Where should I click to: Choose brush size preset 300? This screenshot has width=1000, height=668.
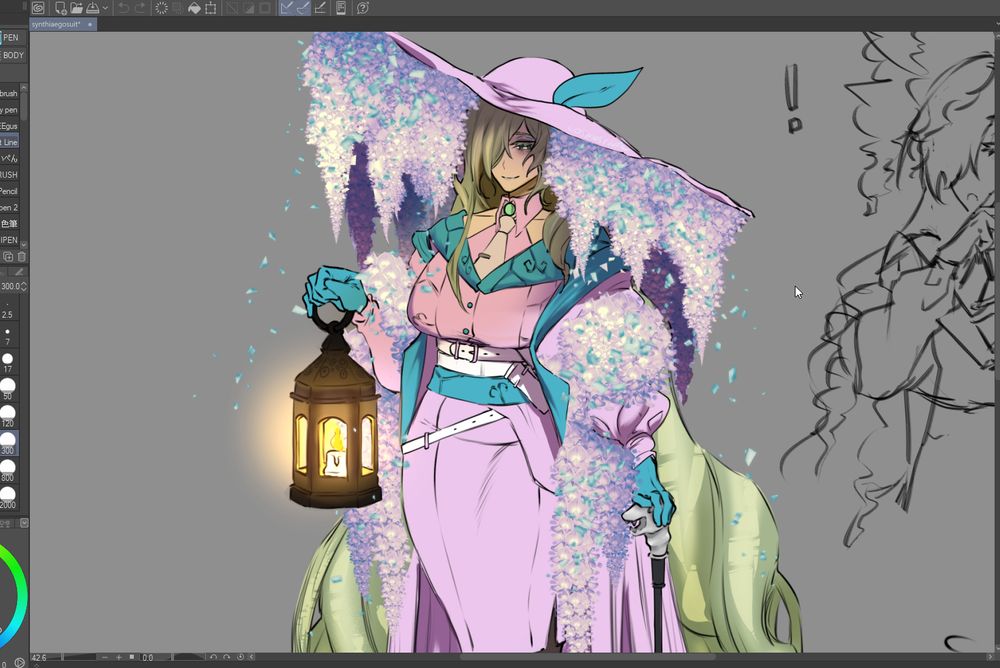[8, 443]
